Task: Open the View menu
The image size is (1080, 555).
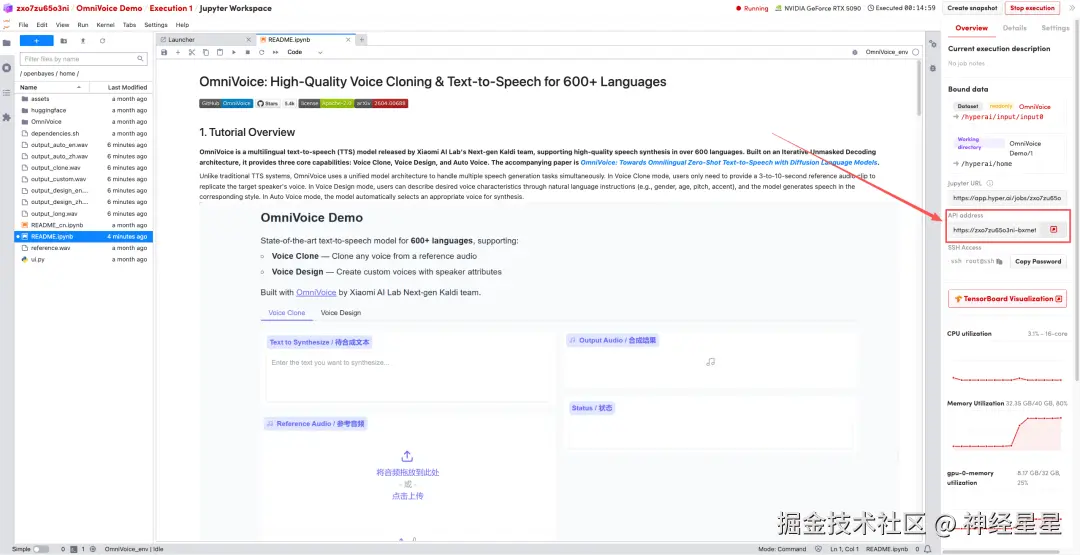Action: click(62, 25)
